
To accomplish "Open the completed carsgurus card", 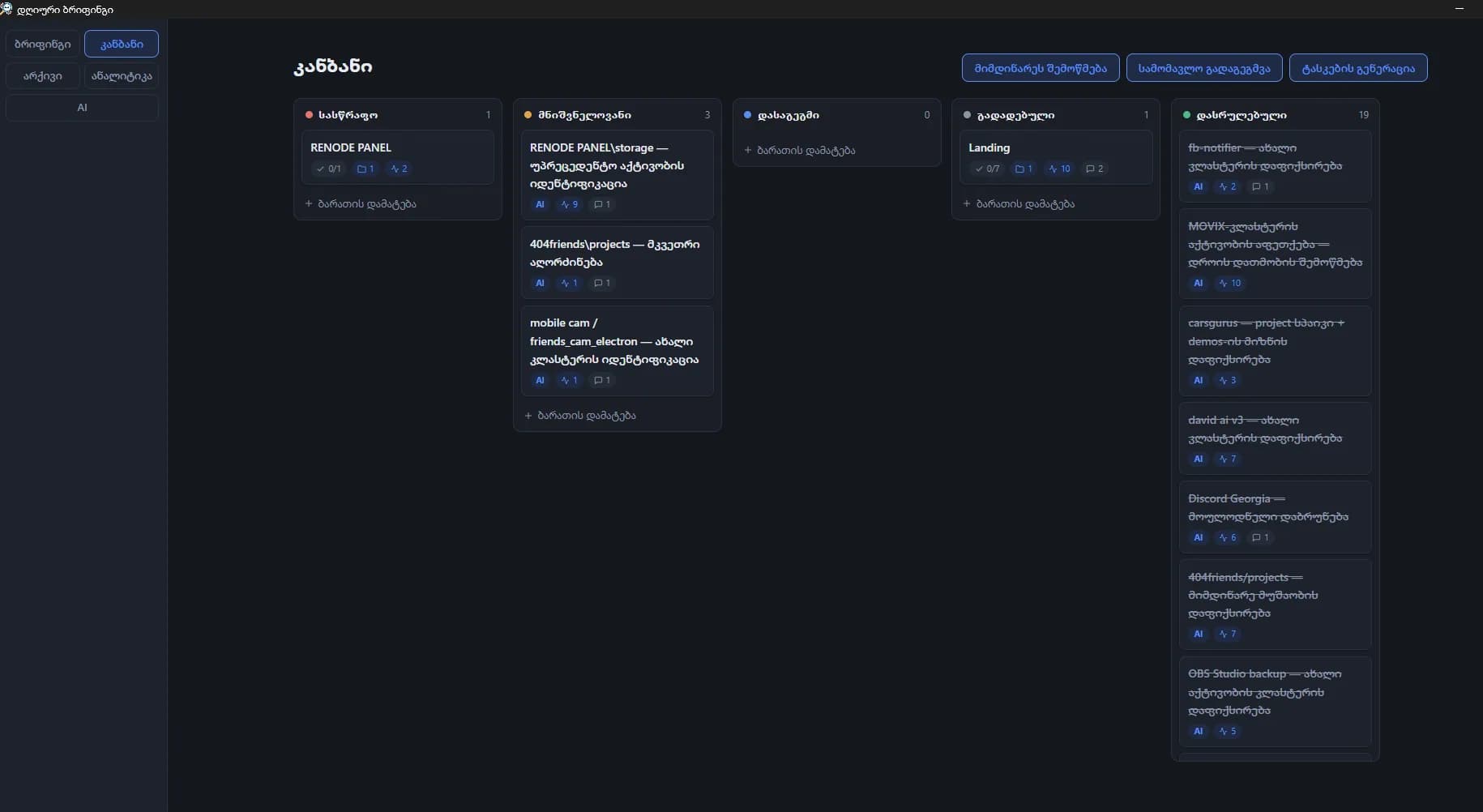I will (x=1275, y=351).
